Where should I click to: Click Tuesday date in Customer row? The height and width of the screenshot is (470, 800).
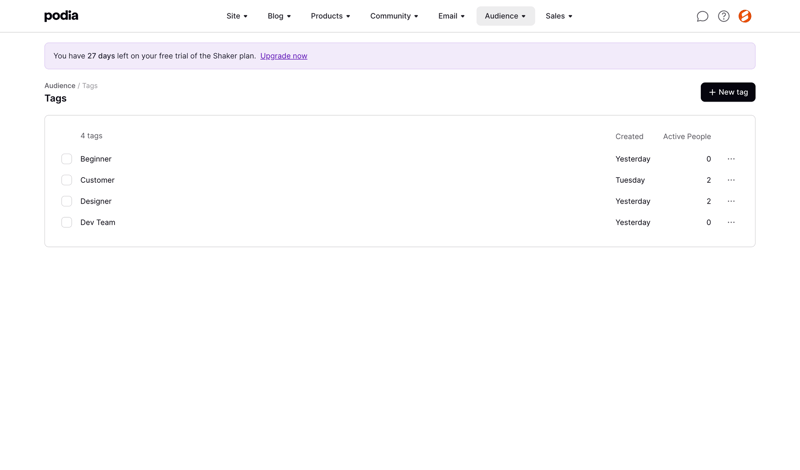click(630, 180)
